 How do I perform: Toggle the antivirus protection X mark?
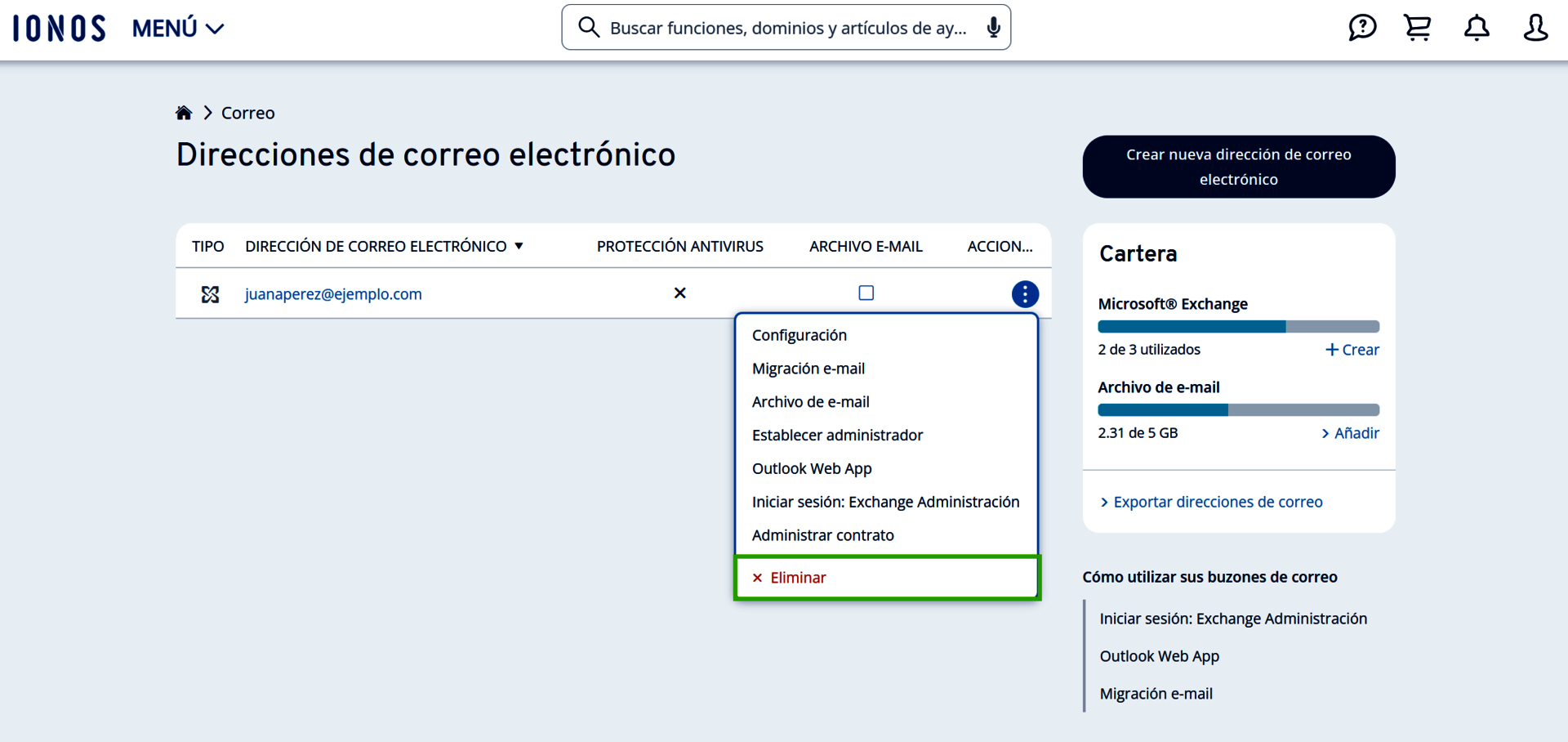(679, 293)
